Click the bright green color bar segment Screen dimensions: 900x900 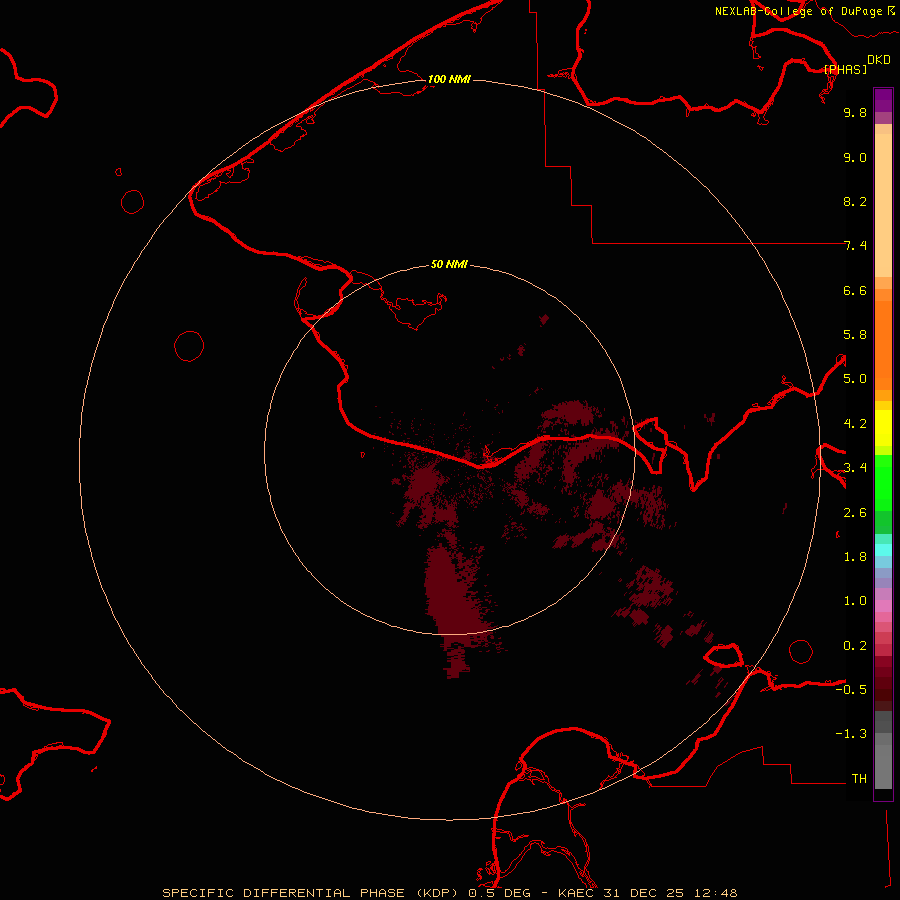(x=883, y=483)
